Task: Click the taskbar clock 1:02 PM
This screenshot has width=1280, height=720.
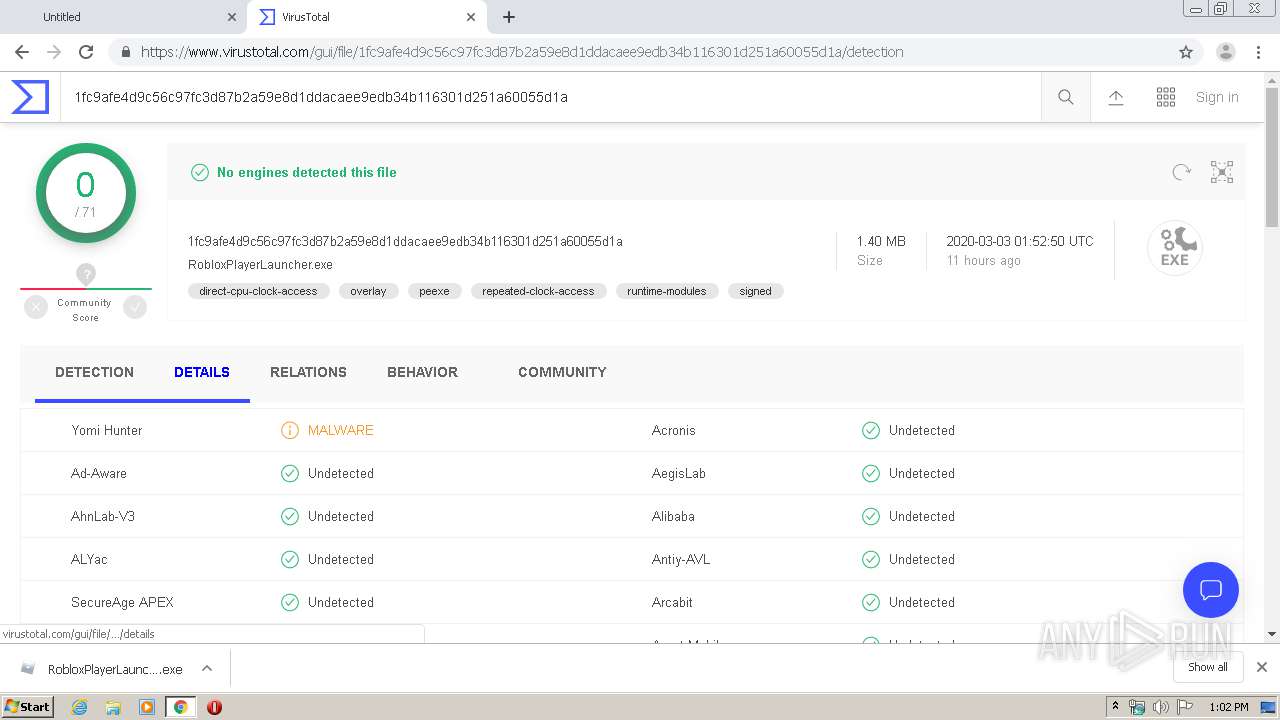Action: (x=1228, y=707)
